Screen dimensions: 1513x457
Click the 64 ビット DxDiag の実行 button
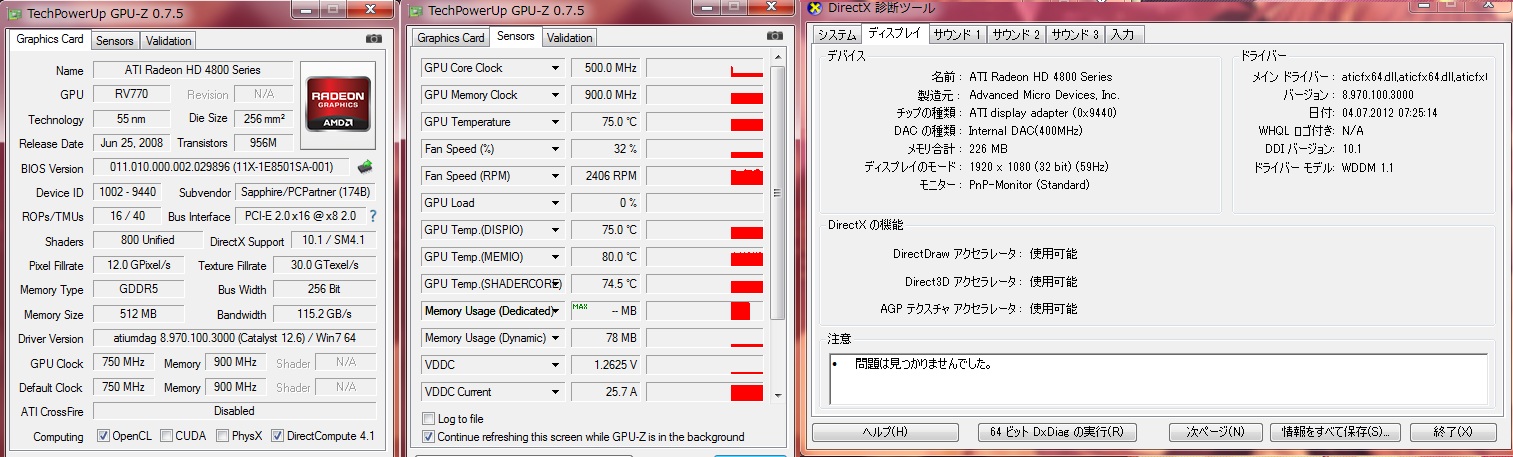pyautogui.click(x=1057, y=432)
